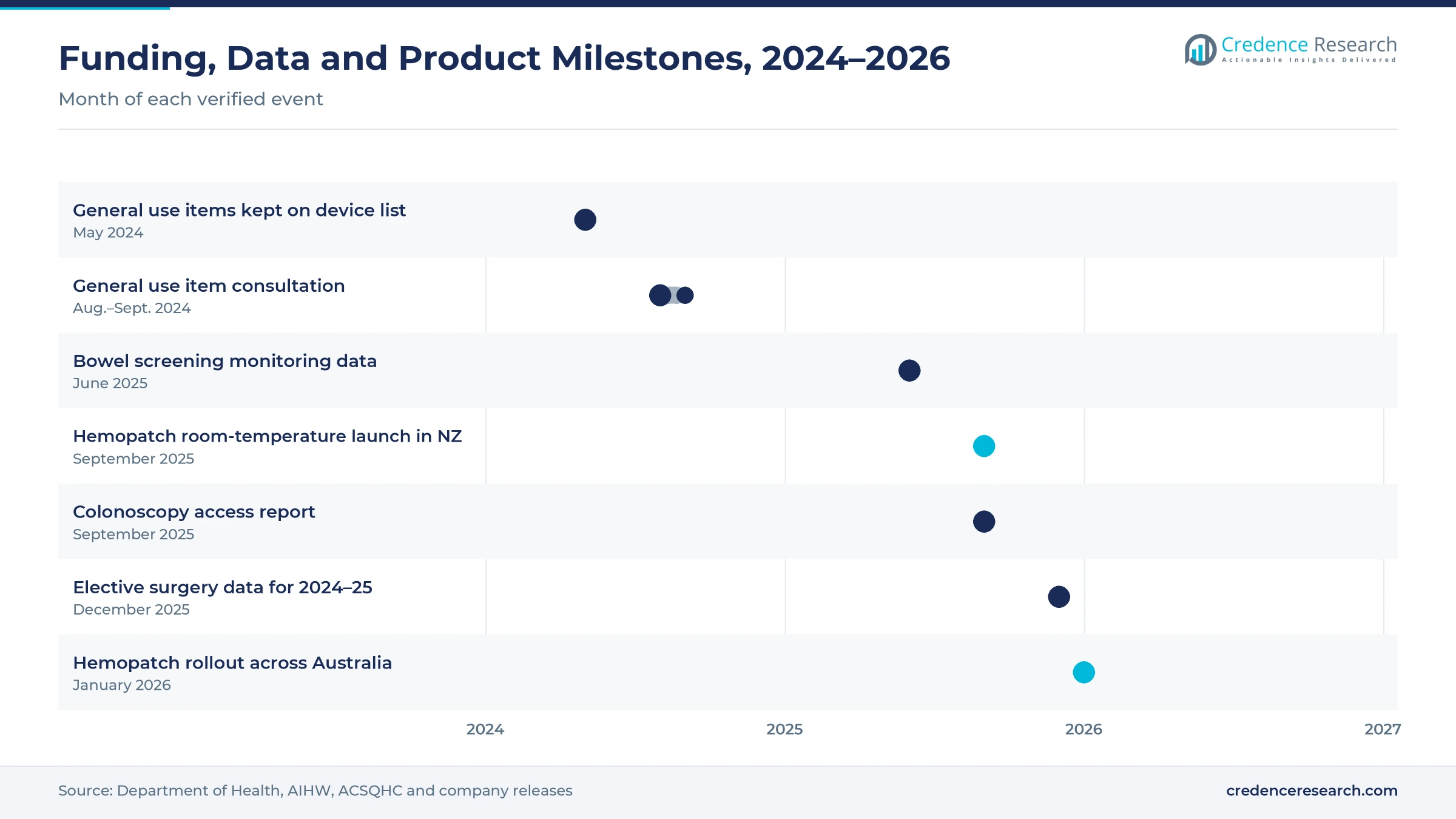Select the 2025 axis label
The width and height of the screenshot is (1456, 819).
pyautogui.click(x=784, y=729)
